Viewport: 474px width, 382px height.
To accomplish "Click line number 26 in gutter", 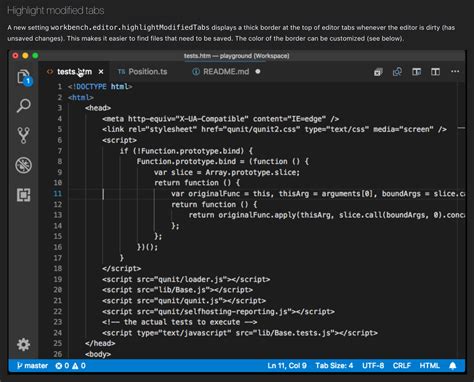I will (58, 354).
